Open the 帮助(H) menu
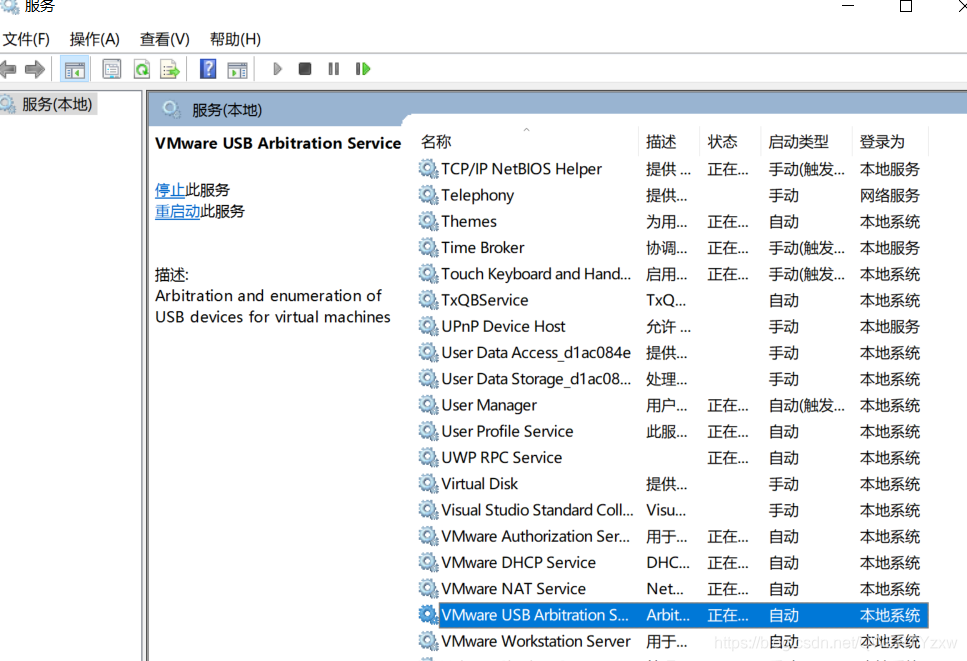The width and height of the screenshot is (967, 661). pos(235,39)
